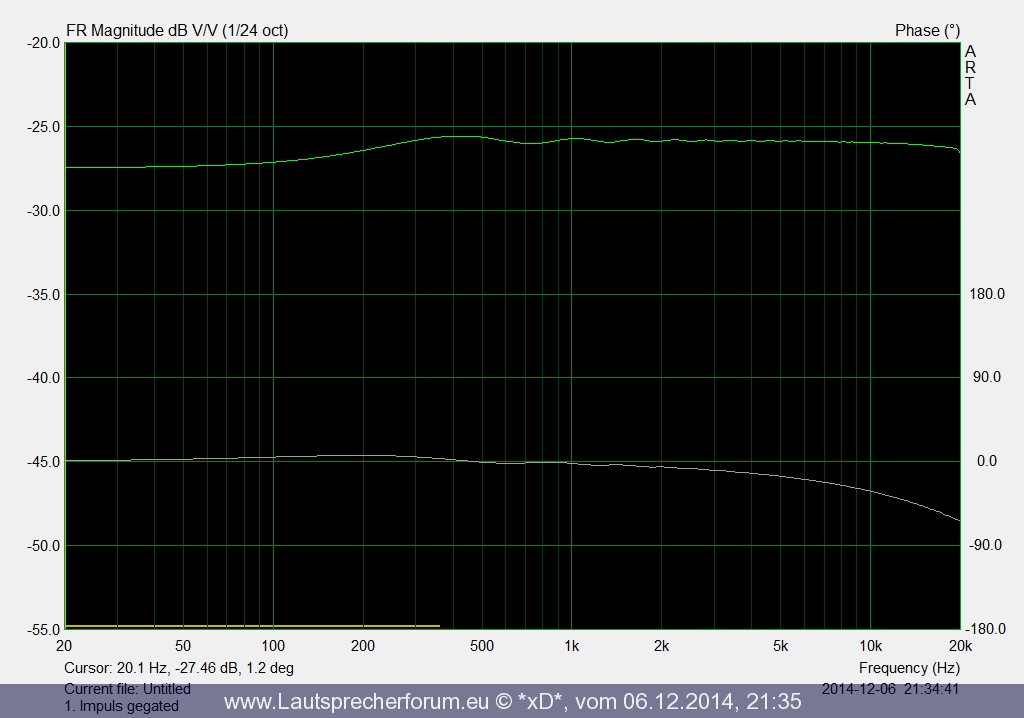Click the 2014-12-06 21:34:41 timestamp
Screen dimensions: 1024x718
[x=892, y=688]
